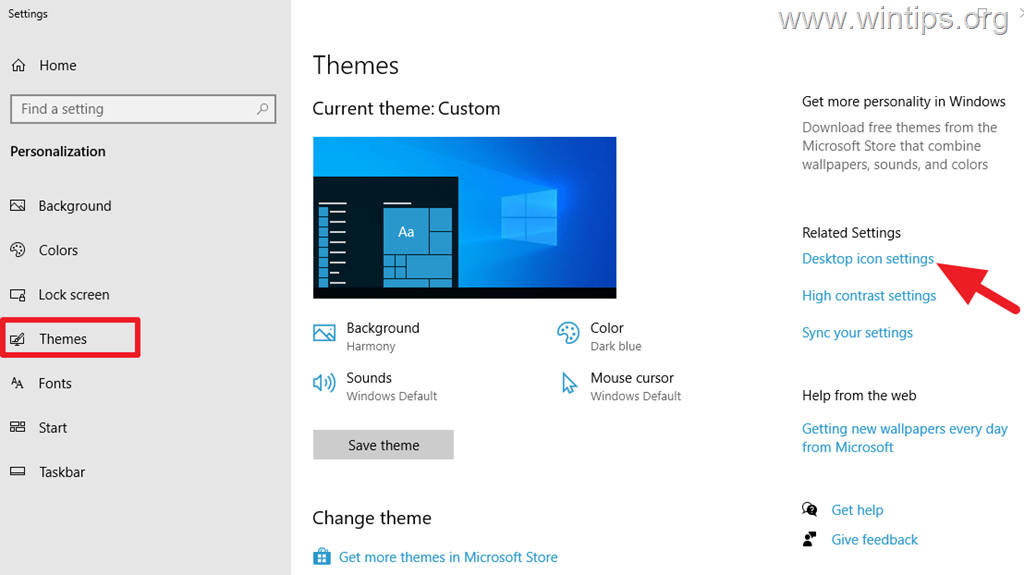Click the theme Color palette icon

click(568, 333)
